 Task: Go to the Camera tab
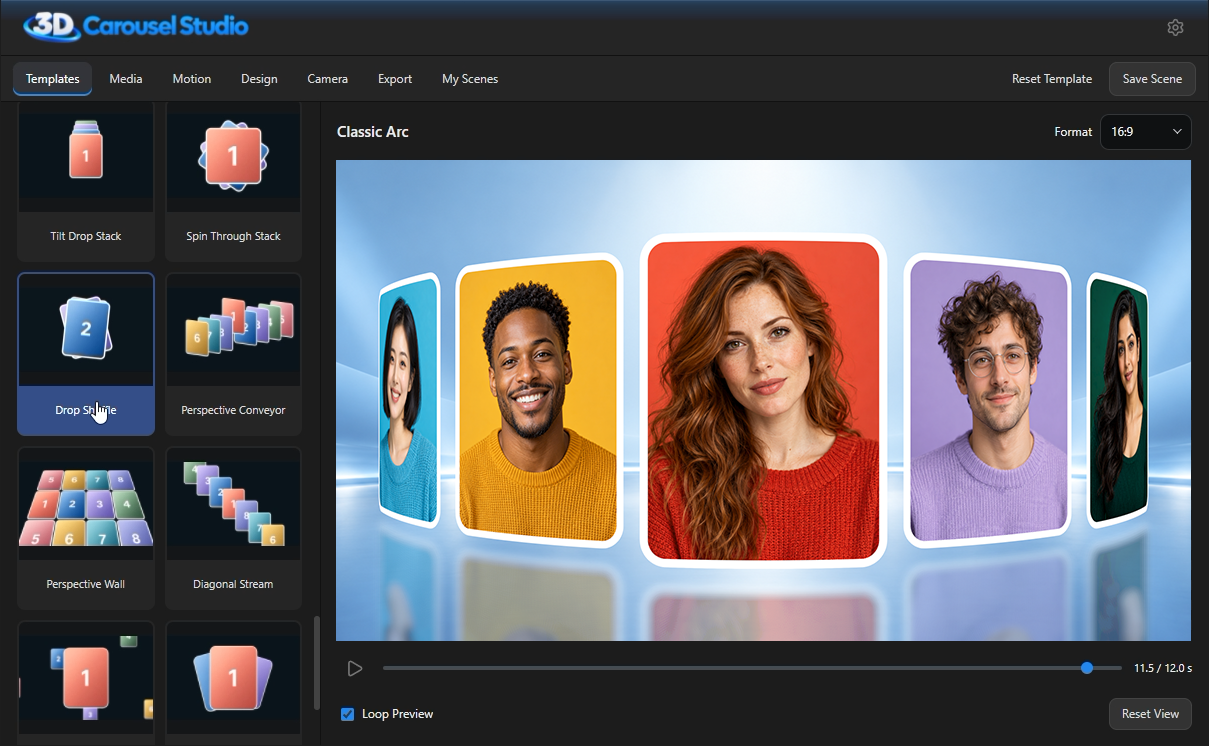[x=328, y=79]
